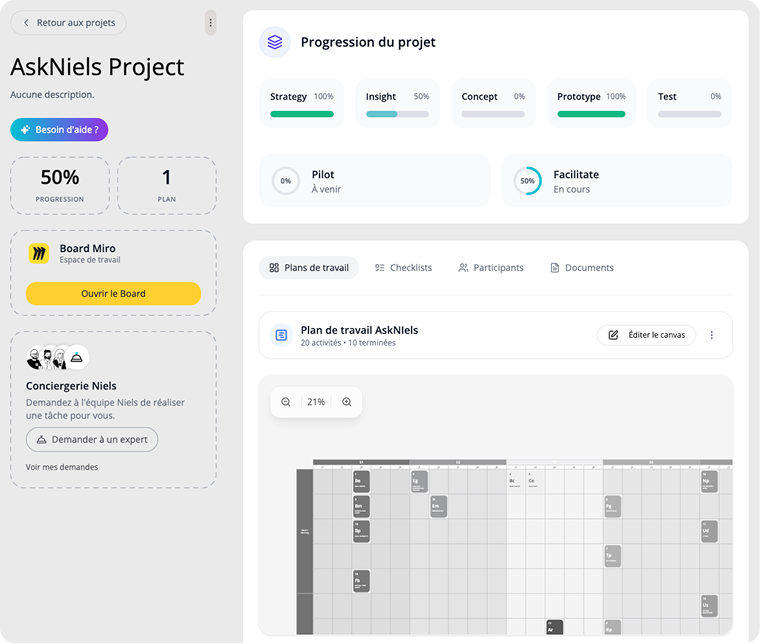Click the Plan de travail document icon
760x644 pixels.
[281, 335]
